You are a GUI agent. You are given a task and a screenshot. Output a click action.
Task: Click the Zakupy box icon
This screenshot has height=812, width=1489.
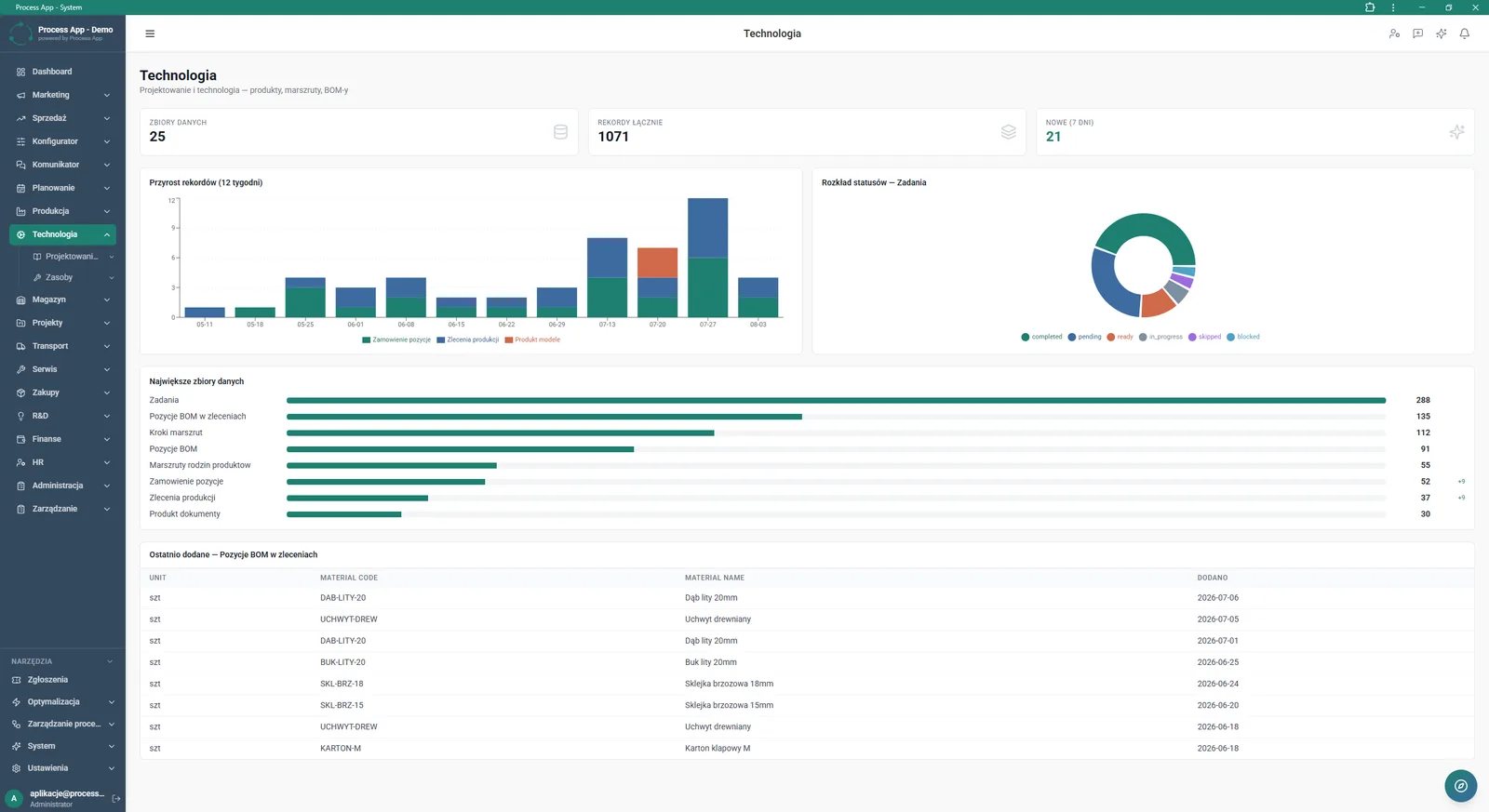point(20,393)
